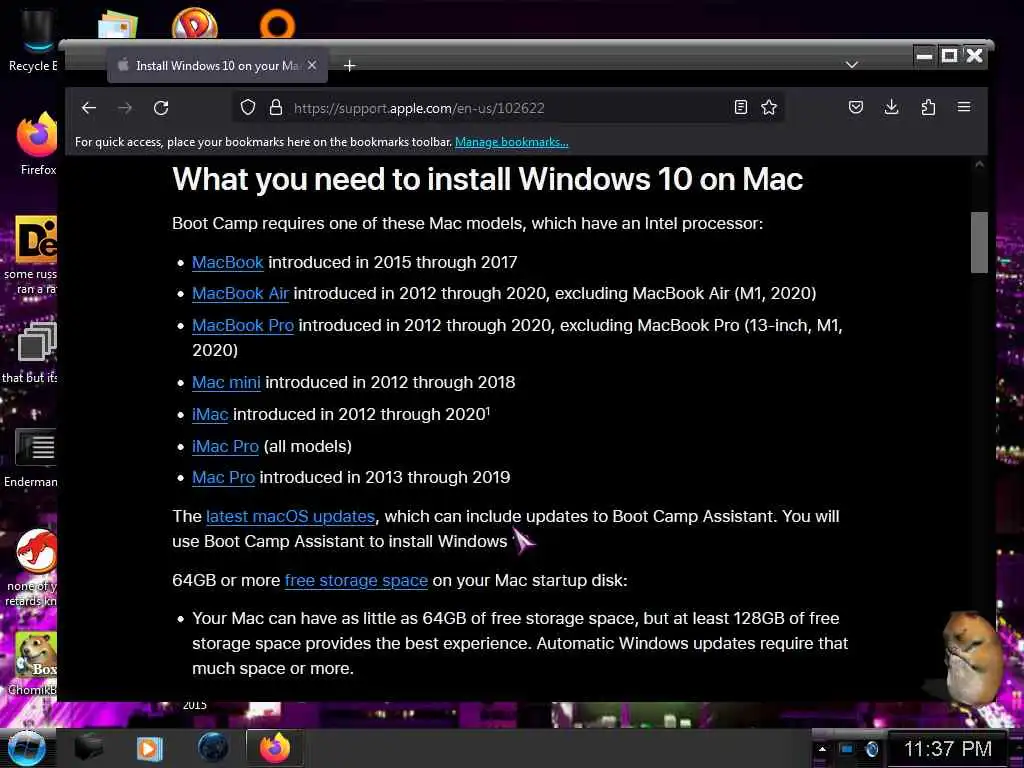
Task: Open the media player taskbar icon
Action: click(x=149, y=748)
